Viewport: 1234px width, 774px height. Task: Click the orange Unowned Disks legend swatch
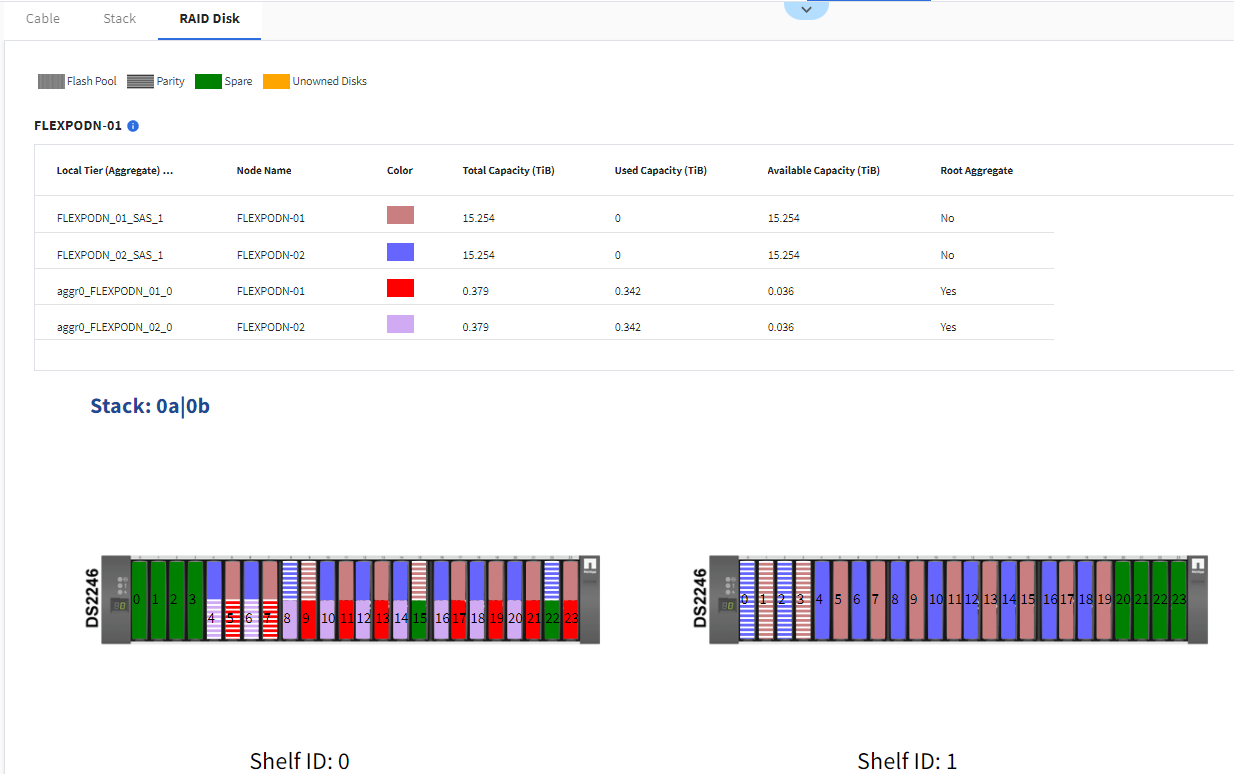click(x=276, y=81)
